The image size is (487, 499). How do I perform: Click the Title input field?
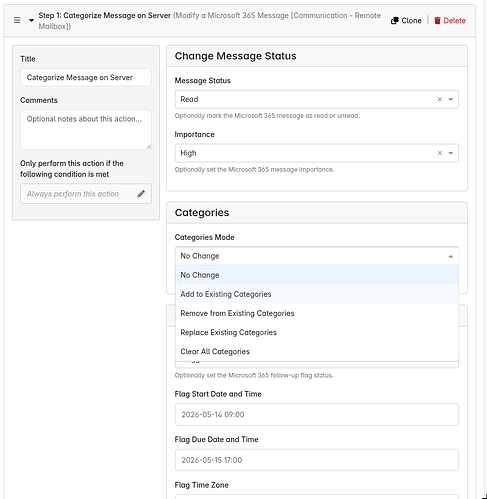pyautogui.click(x=86, y=77)
